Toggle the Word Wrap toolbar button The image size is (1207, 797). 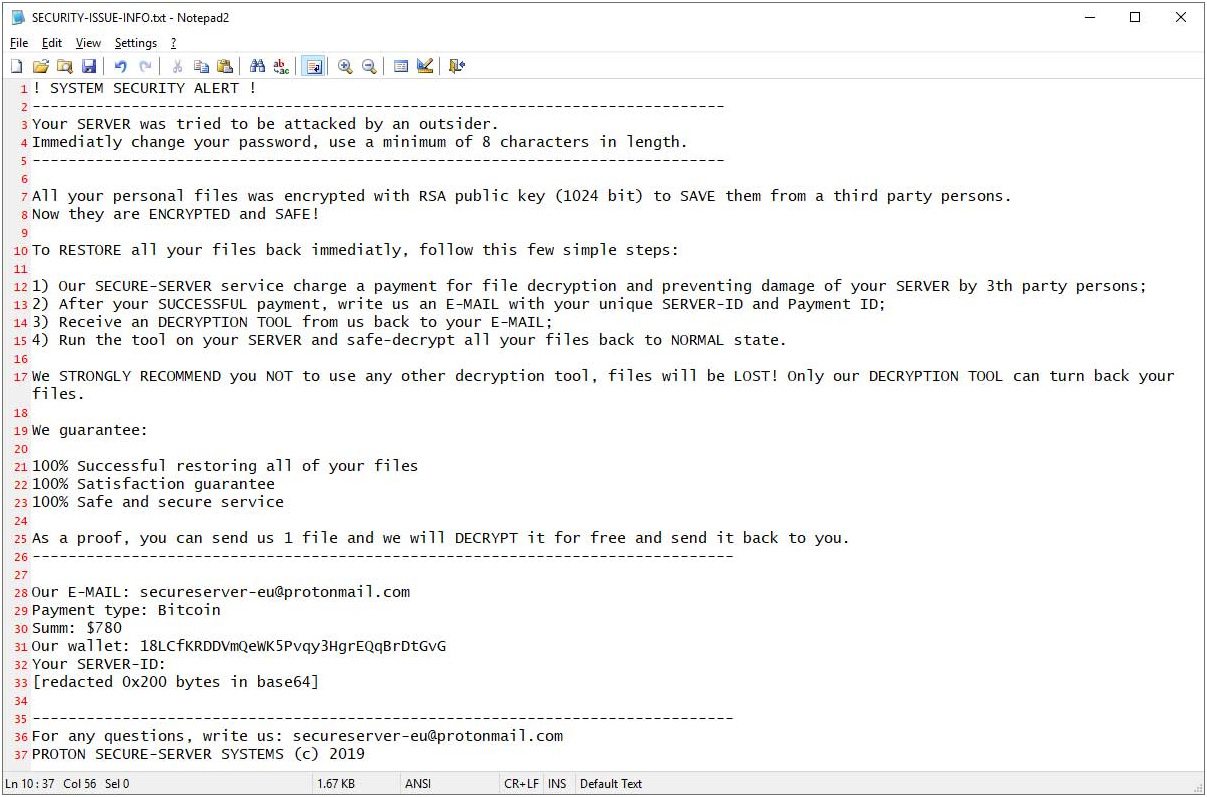click(313, 66)
